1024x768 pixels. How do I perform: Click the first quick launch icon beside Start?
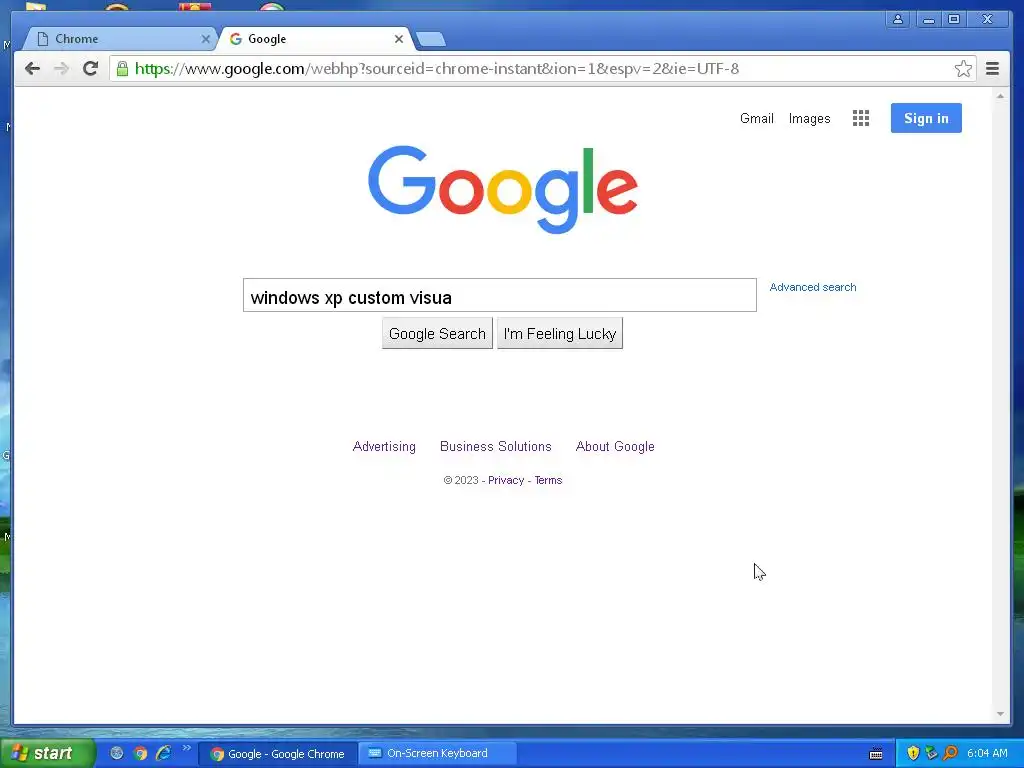pos(116,753)
